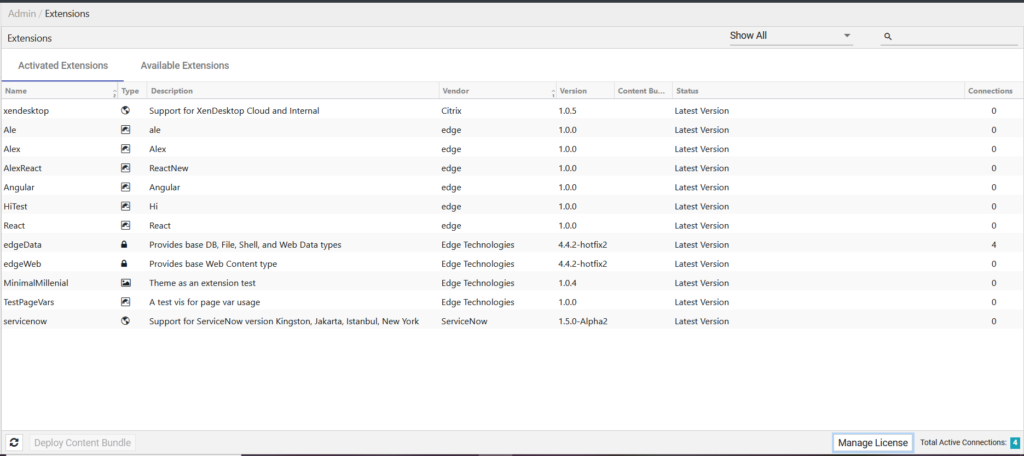
Task: Click 'Theme as an extension test' description
Action: coord(202,283)
